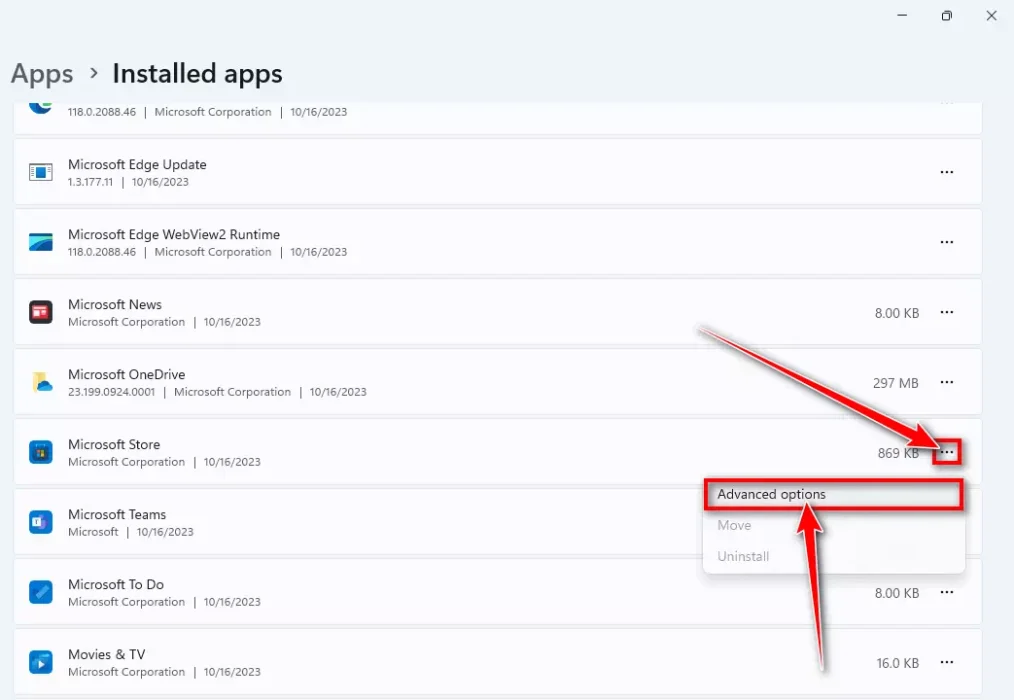Click the 8.00 KB size of Microsoft To Do
Viewport: 1014px width, 700px height.
tap(897, 593)
